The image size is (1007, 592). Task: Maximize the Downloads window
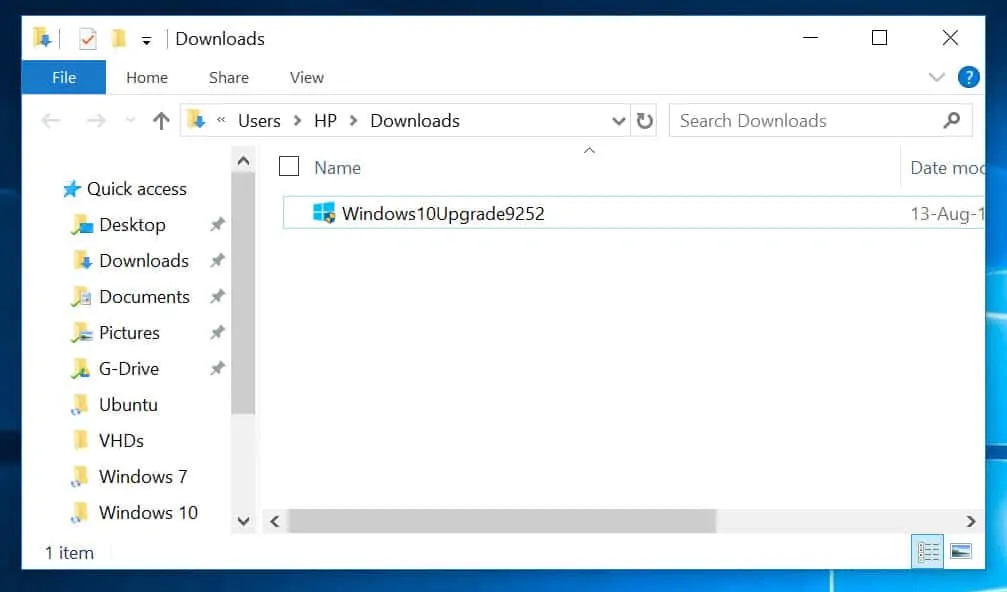click(x=879, y=38)
